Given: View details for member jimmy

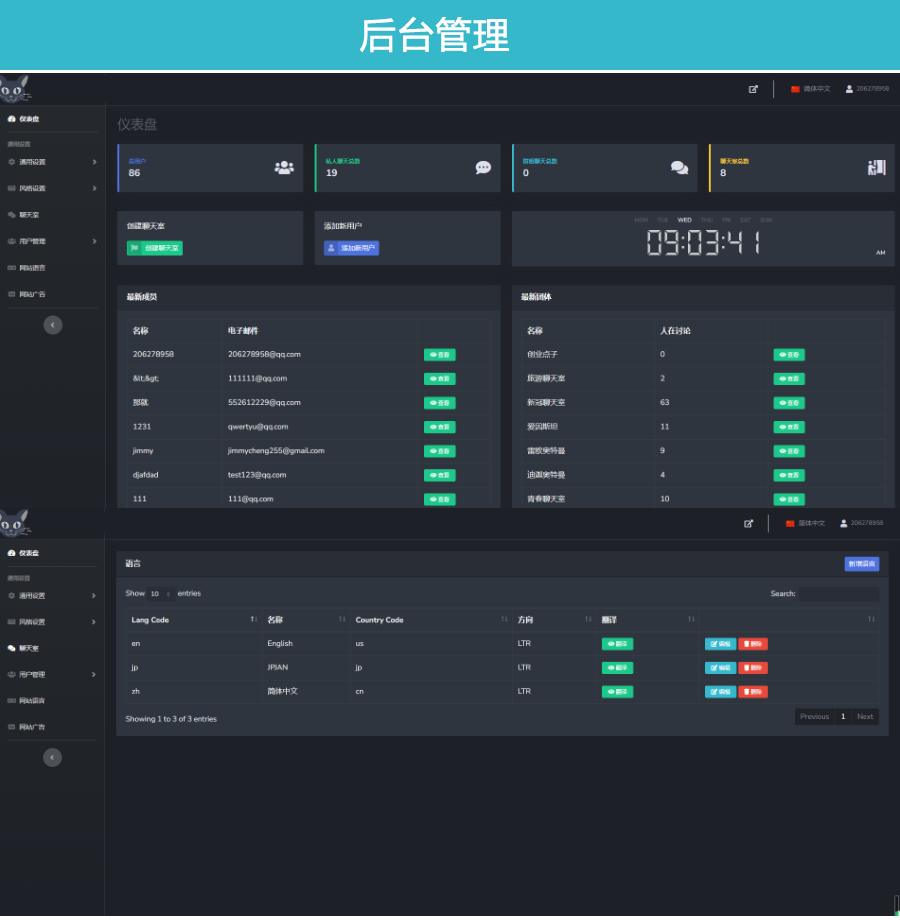Looking at the screenshot, I should click(439, 451).
